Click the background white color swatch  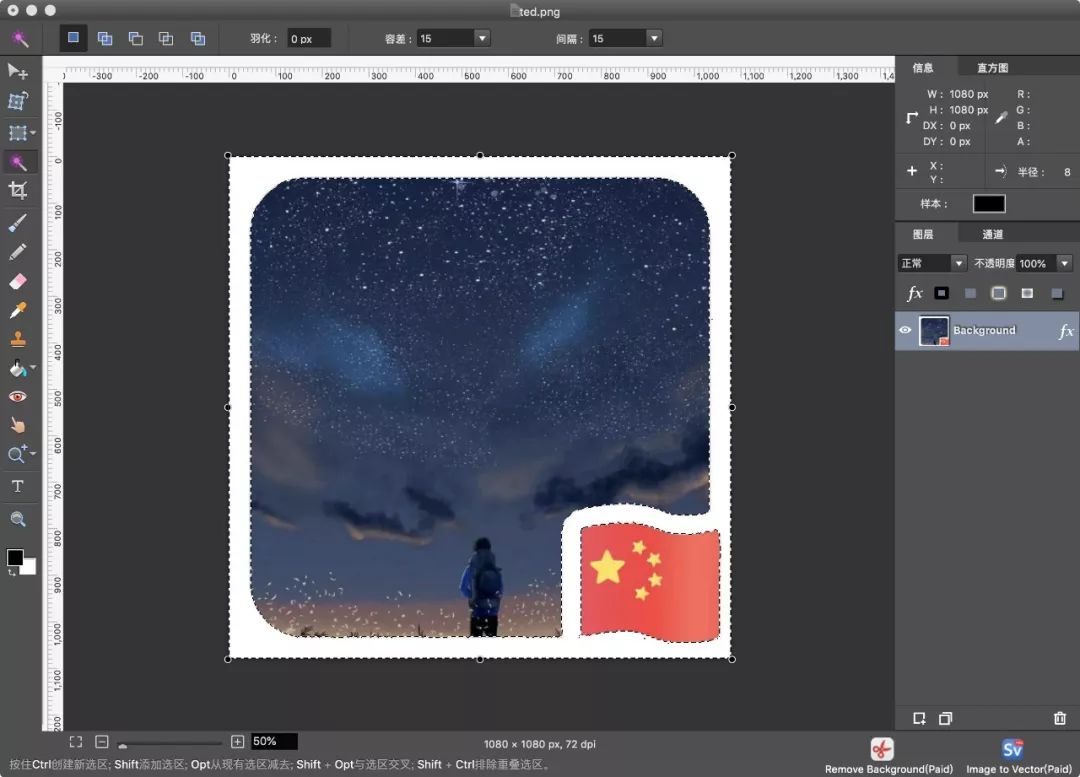pos(29,568)
